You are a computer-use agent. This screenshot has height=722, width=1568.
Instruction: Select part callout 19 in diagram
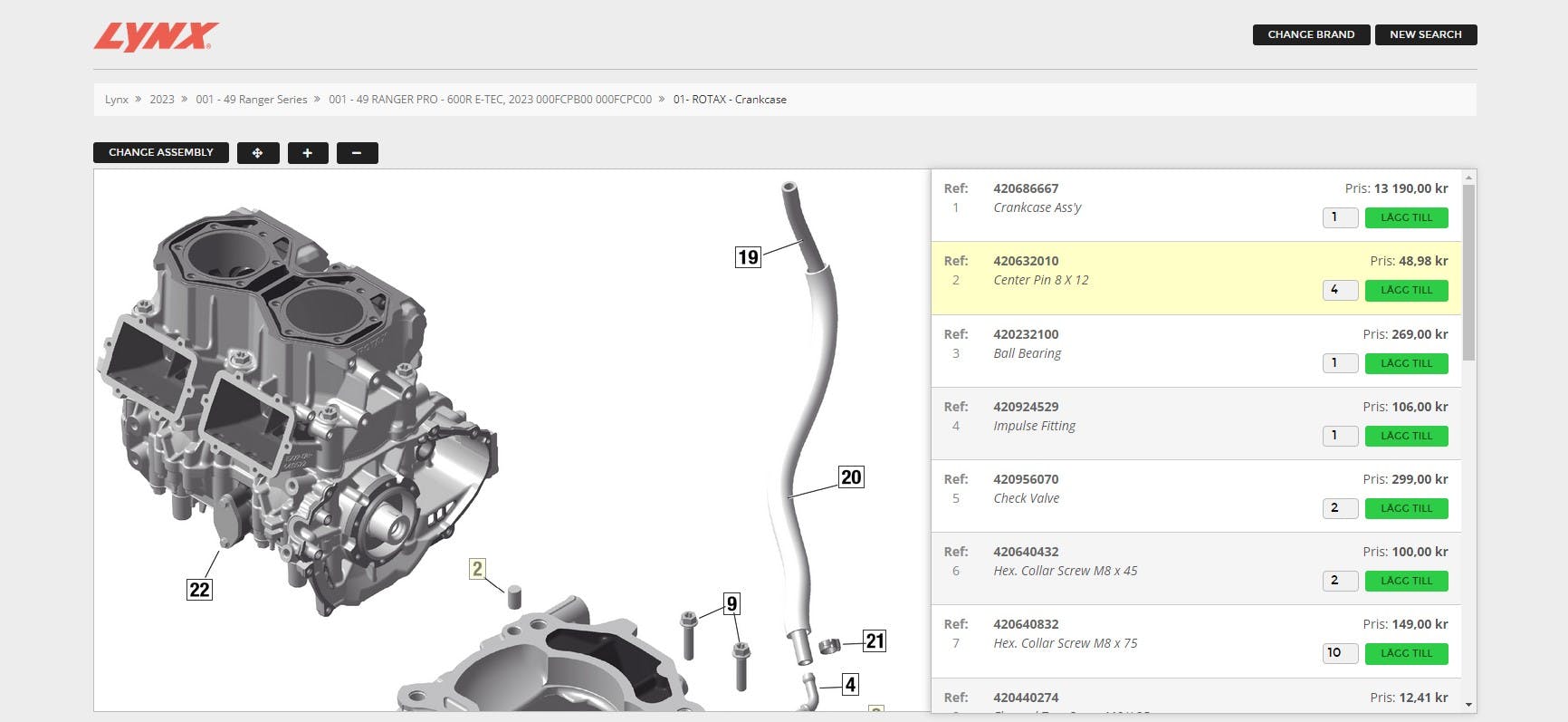748,257
